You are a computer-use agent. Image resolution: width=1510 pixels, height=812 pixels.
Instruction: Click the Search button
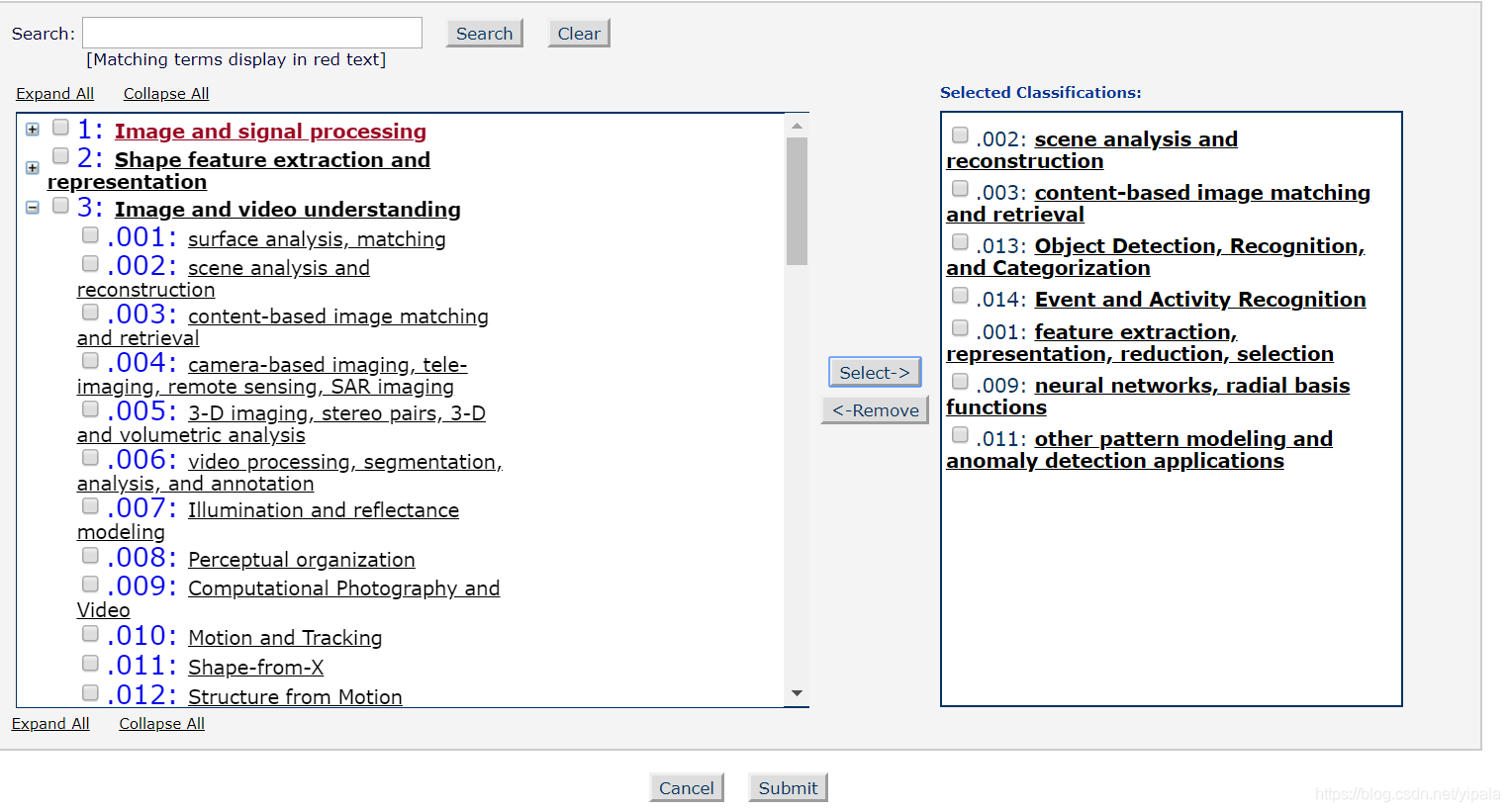[x=484, y=34]
